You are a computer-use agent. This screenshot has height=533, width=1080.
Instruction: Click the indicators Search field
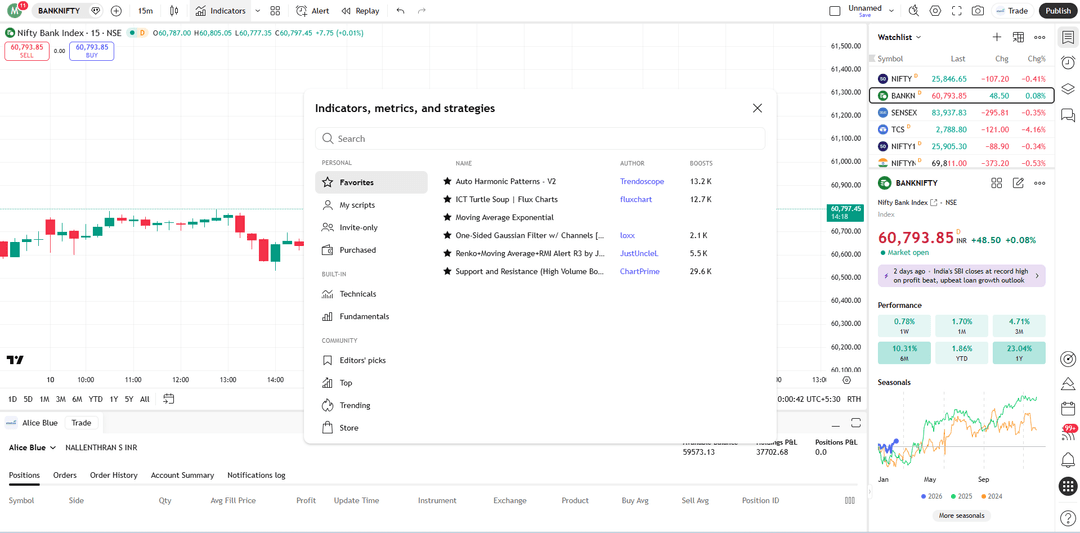click(x=540, y=138)
